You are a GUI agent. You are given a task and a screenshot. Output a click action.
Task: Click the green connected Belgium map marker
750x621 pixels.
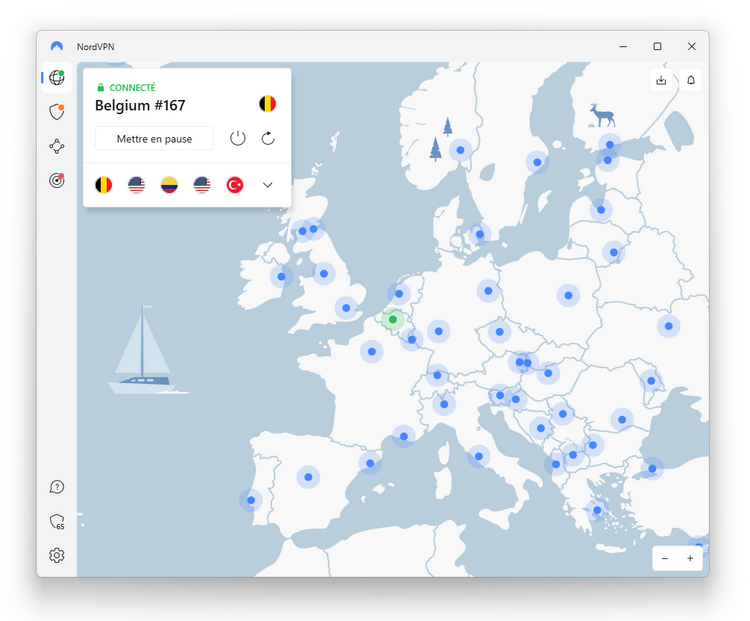[393, 319]
